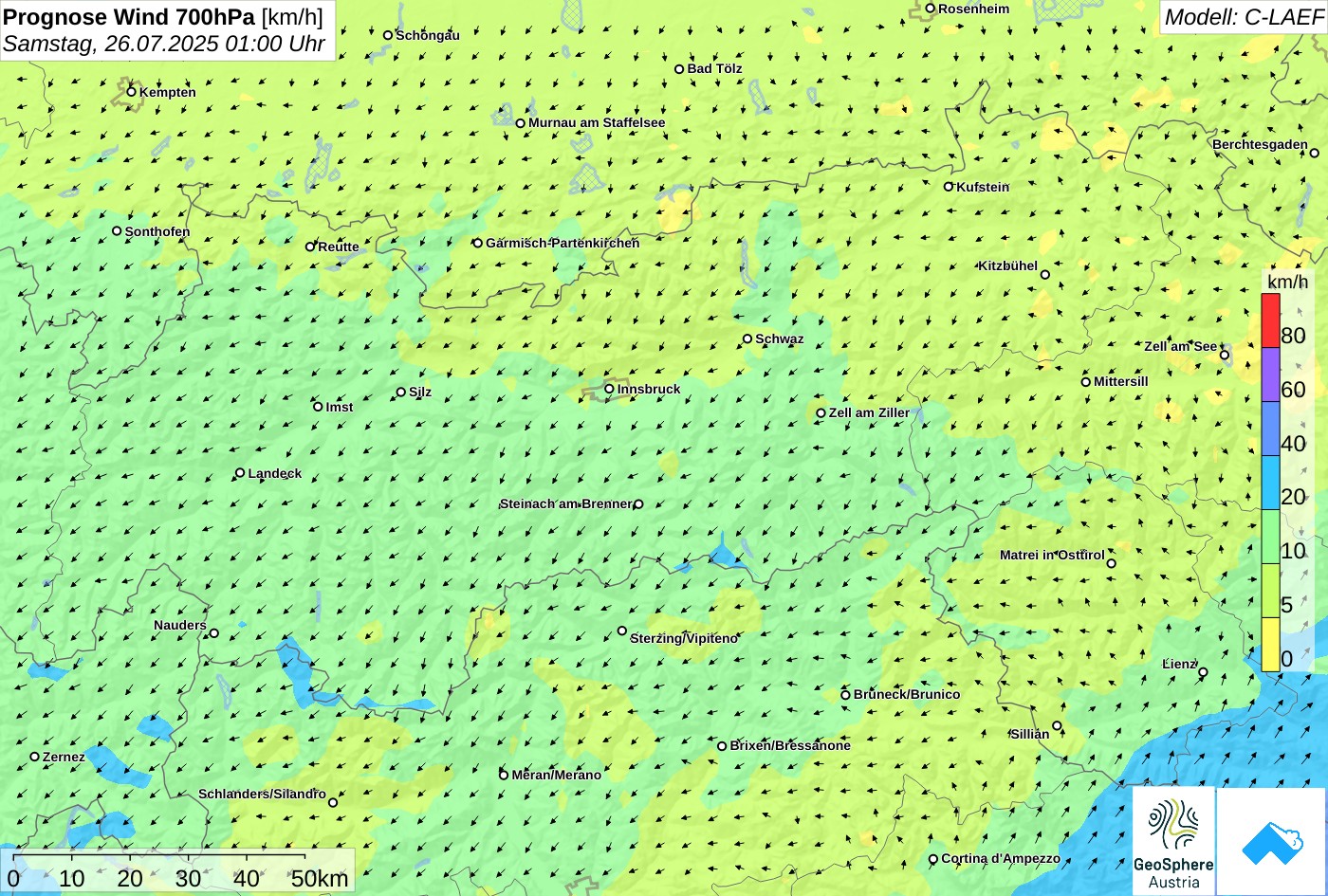Select the Lienz city marker
The image size is (1328, 896).
tap(1203, 672)
